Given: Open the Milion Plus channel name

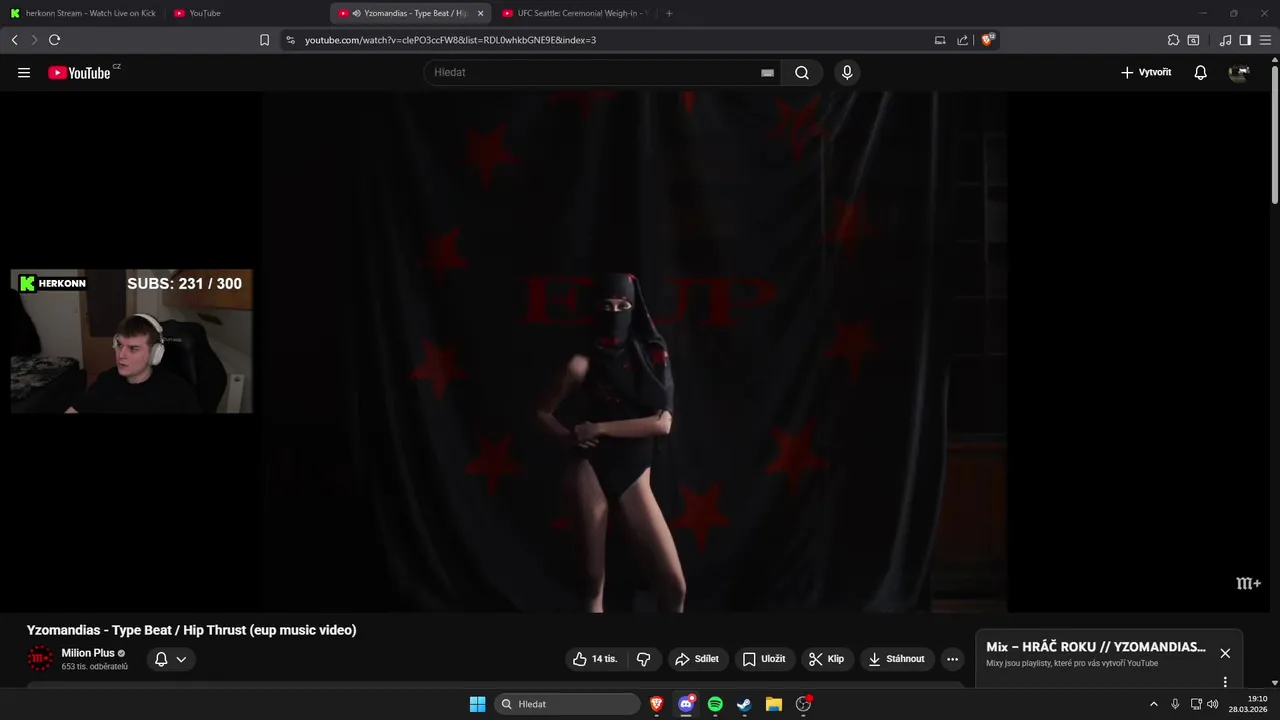Looking at the screenshot, I should point(88,653).
